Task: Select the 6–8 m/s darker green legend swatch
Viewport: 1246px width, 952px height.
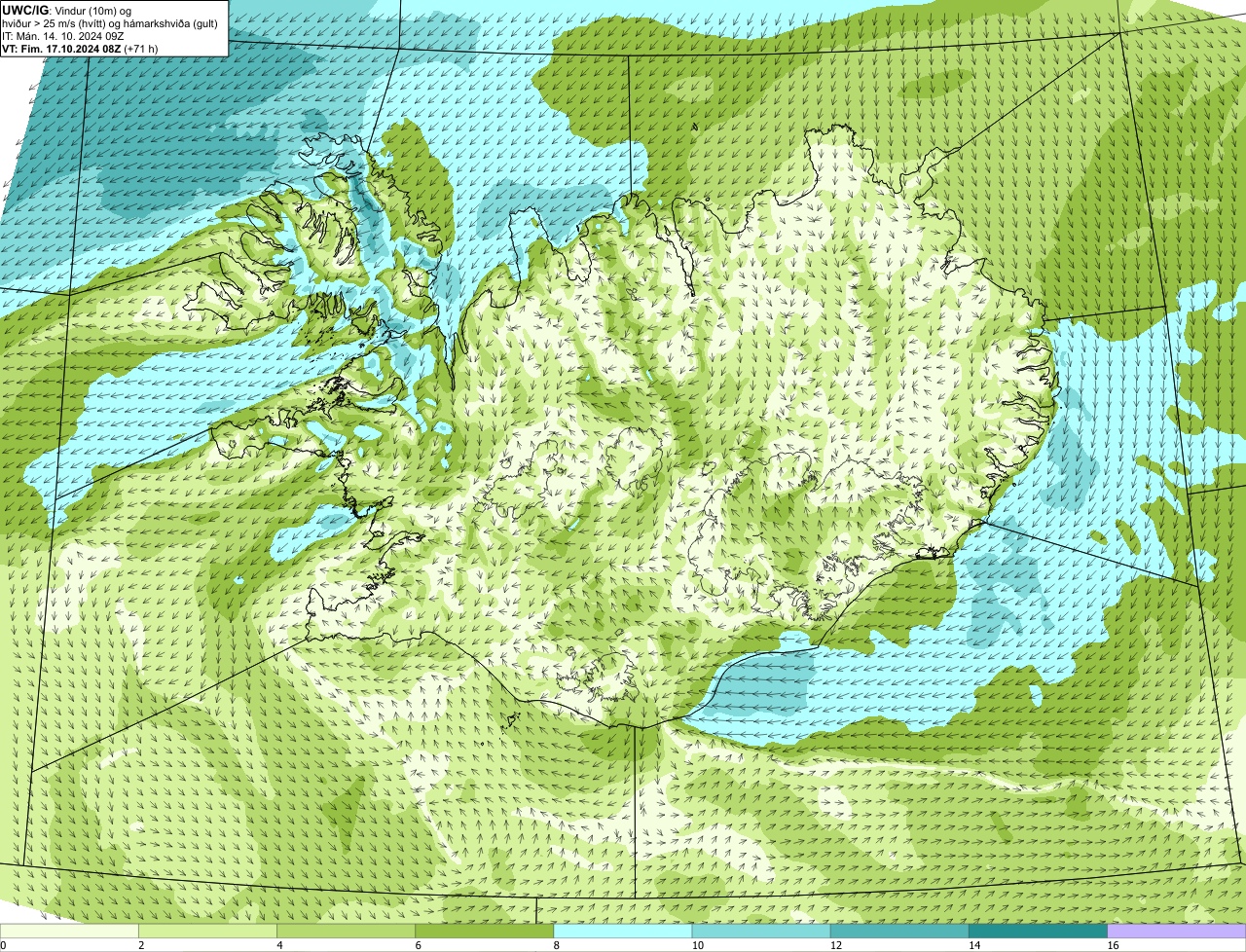Action: [x=485, y=932]
